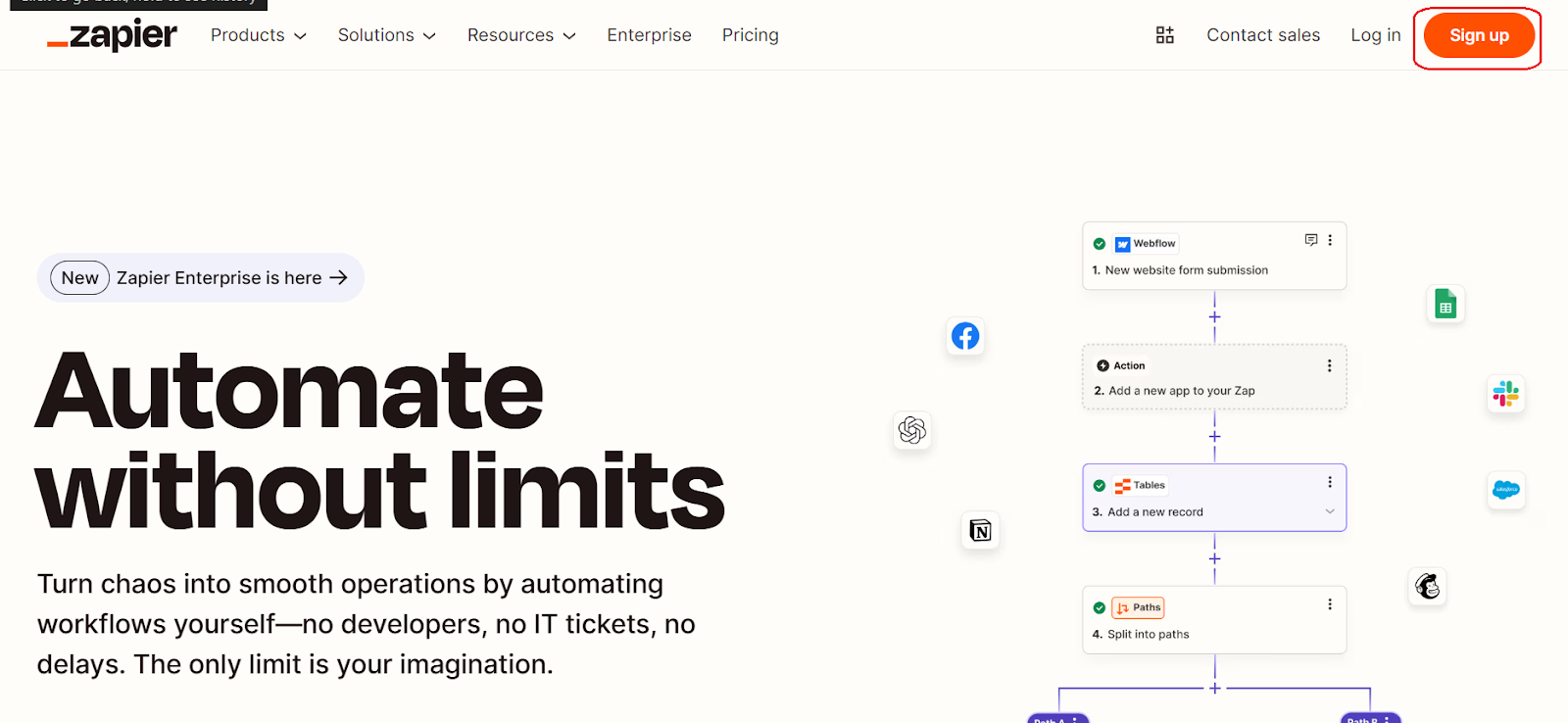The width and height of the screenshot is (1568, 723).
Task: Click the Zapier logo
Action: pyautogui.click(x=112, y=36)
